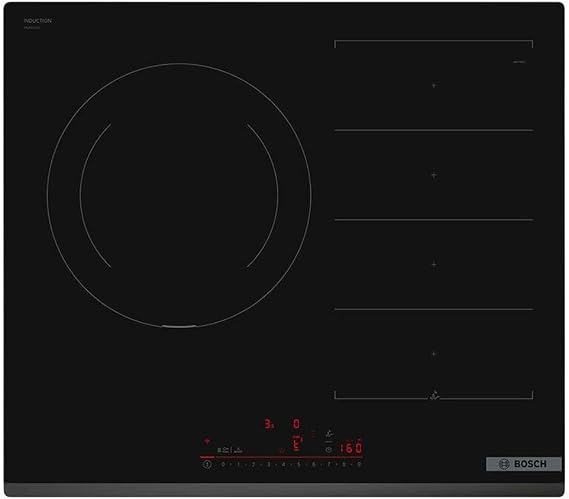The image size is (569, 499).
Task: Tap the frying sensor pan symbol above the clock
Action: click(x=329, y=434)
